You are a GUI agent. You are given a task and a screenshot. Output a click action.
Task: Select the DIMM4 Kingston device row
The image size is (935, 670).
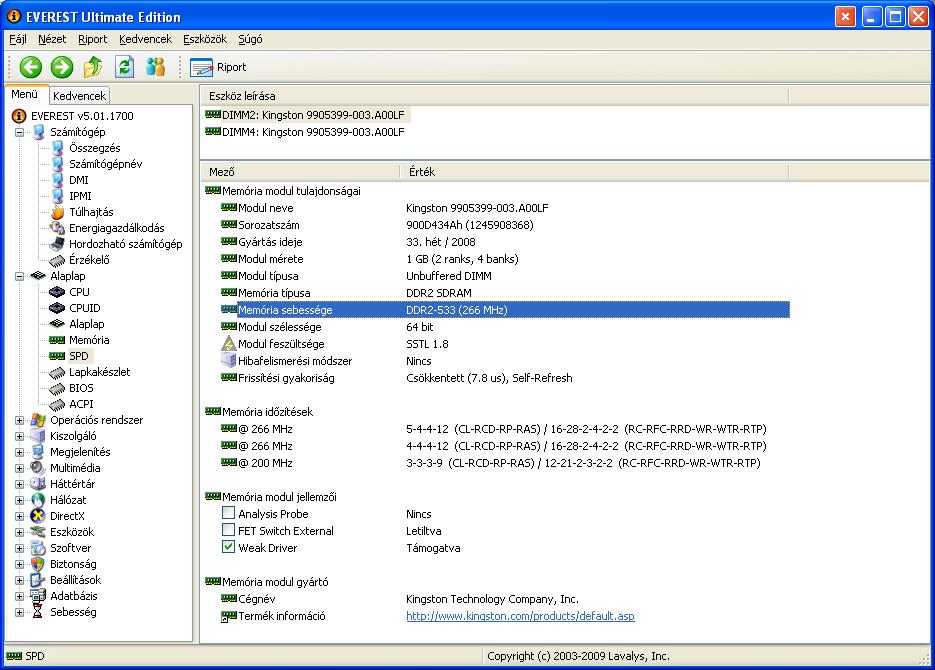click(x=305, y=132)
